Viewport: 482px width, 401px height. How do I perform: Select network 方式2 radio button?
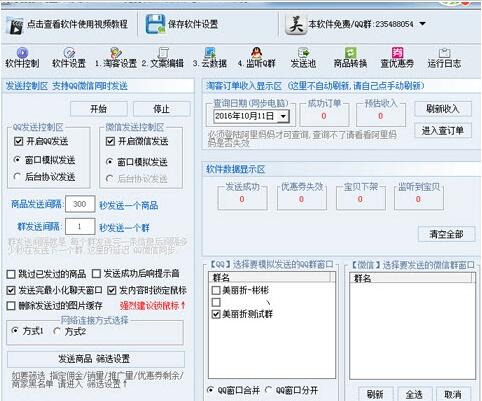click(57, 331)
